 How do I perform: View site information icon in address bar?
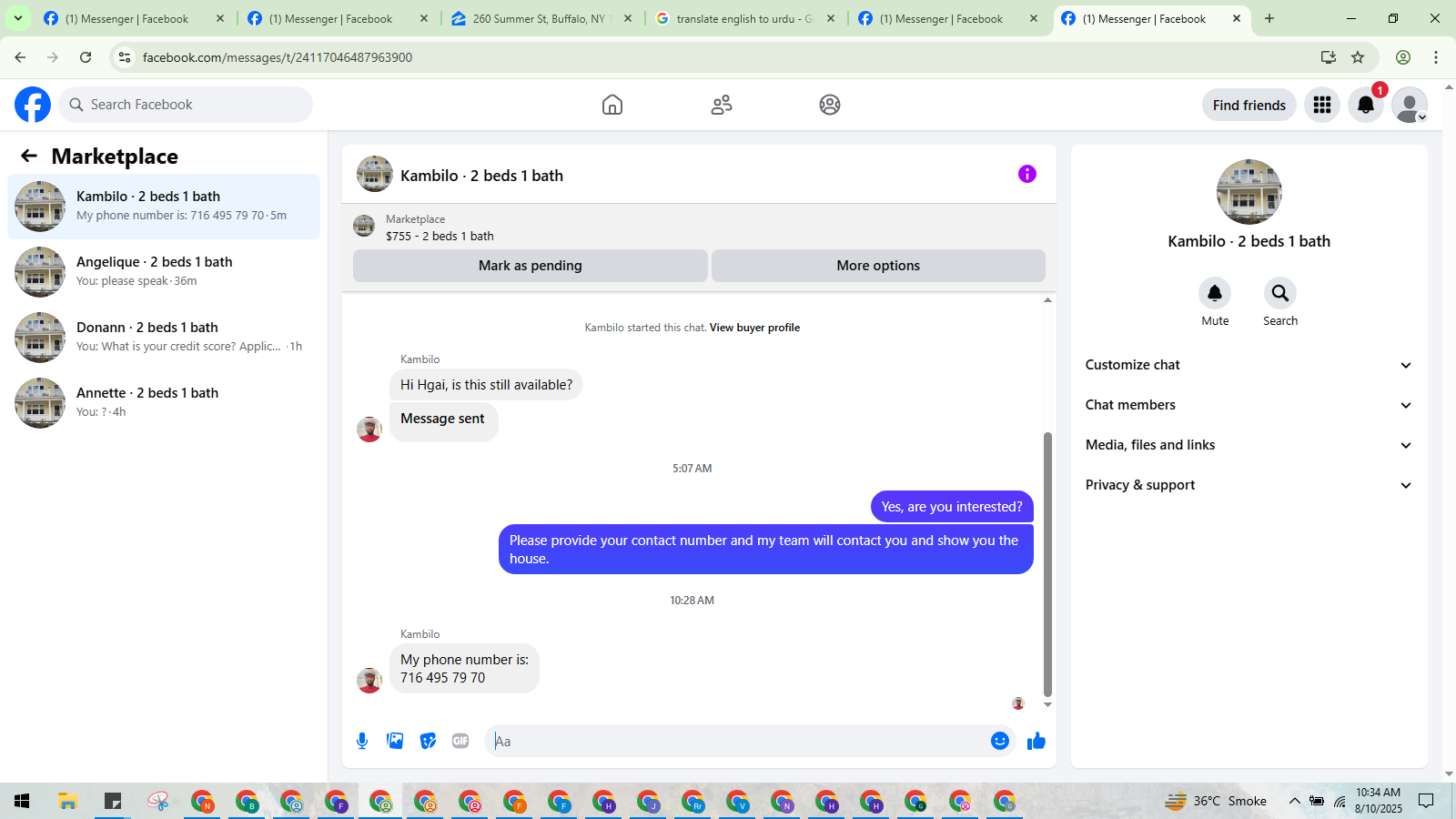125,57
